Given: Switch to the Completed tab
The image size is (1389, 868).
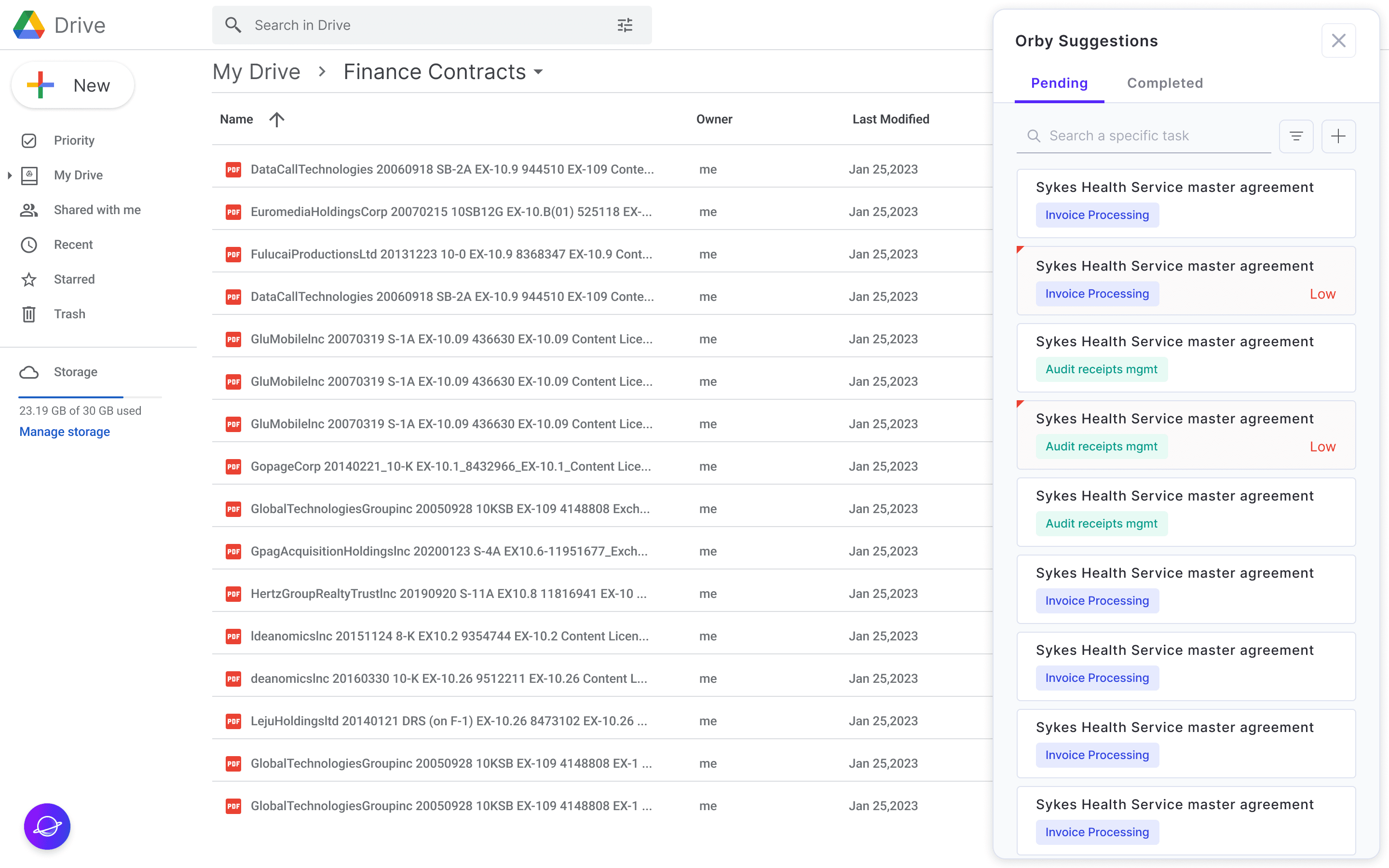Looking at the screenshot, I should coord(1165,83).
